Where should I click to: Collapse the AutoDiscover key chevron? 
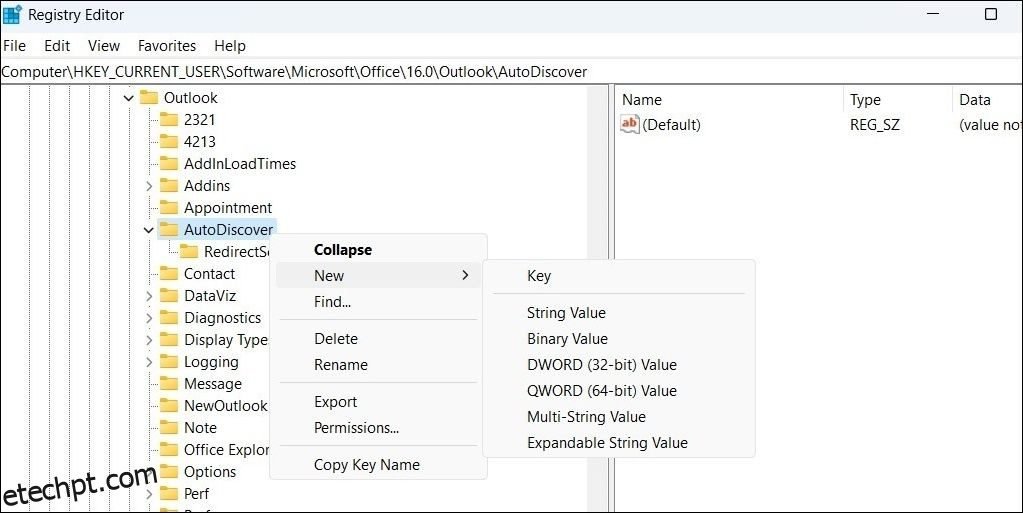pyautogui.click(x=149, y=230)
